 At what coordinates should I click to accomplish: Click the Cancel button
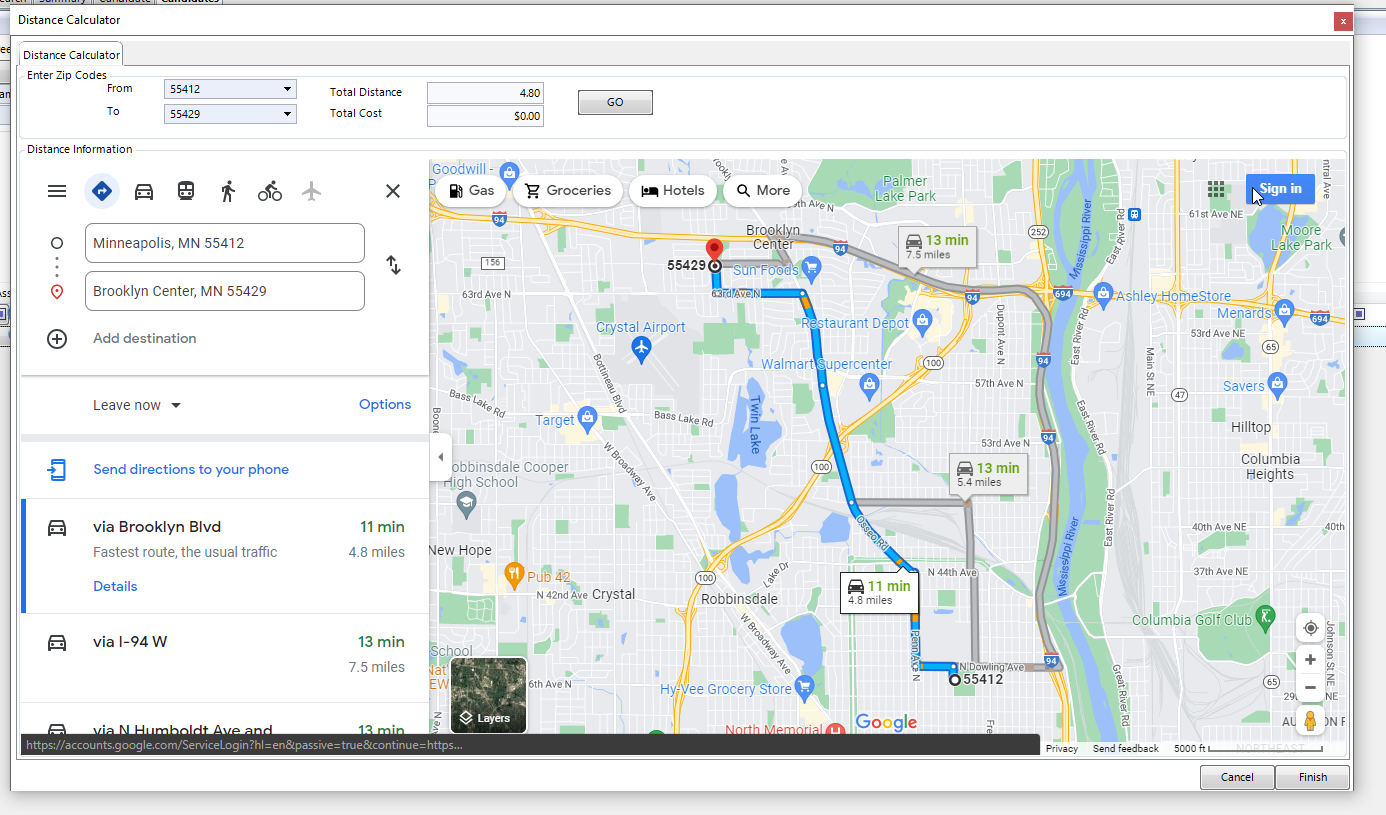tap(1237, 777)
